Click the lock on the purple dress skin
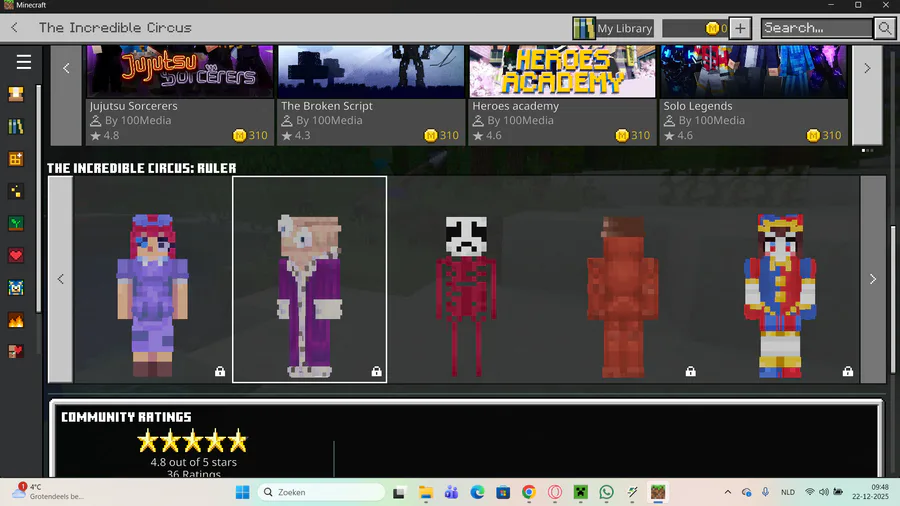 (x=220, y=371)
